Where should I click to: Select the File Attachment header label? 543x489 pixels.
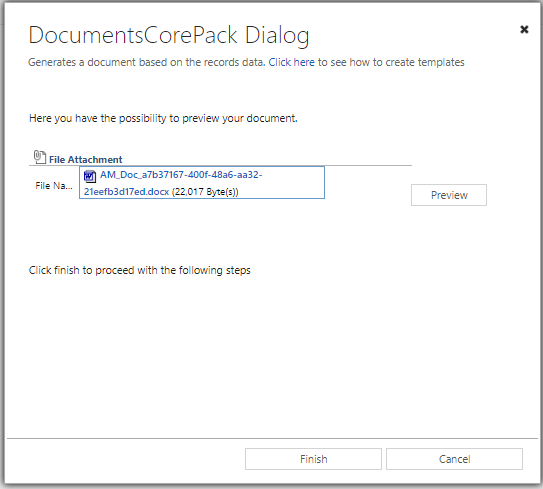[x=86, y=160]
